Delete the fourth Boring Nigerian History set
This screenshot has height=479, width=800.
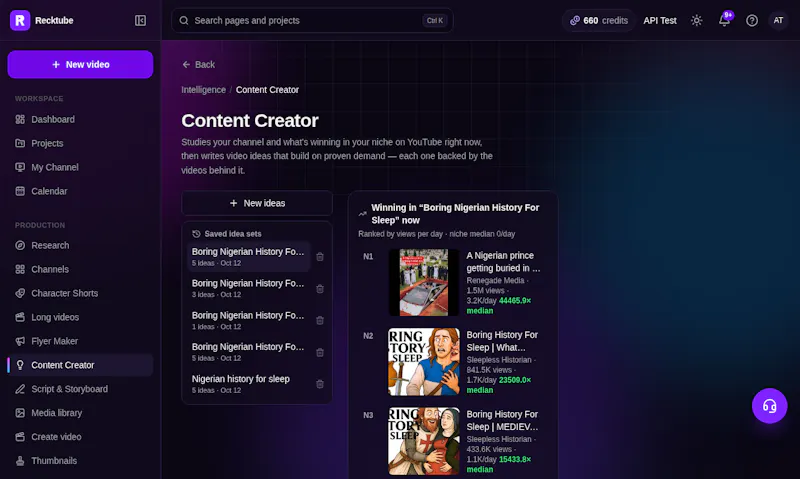[320, 352]
